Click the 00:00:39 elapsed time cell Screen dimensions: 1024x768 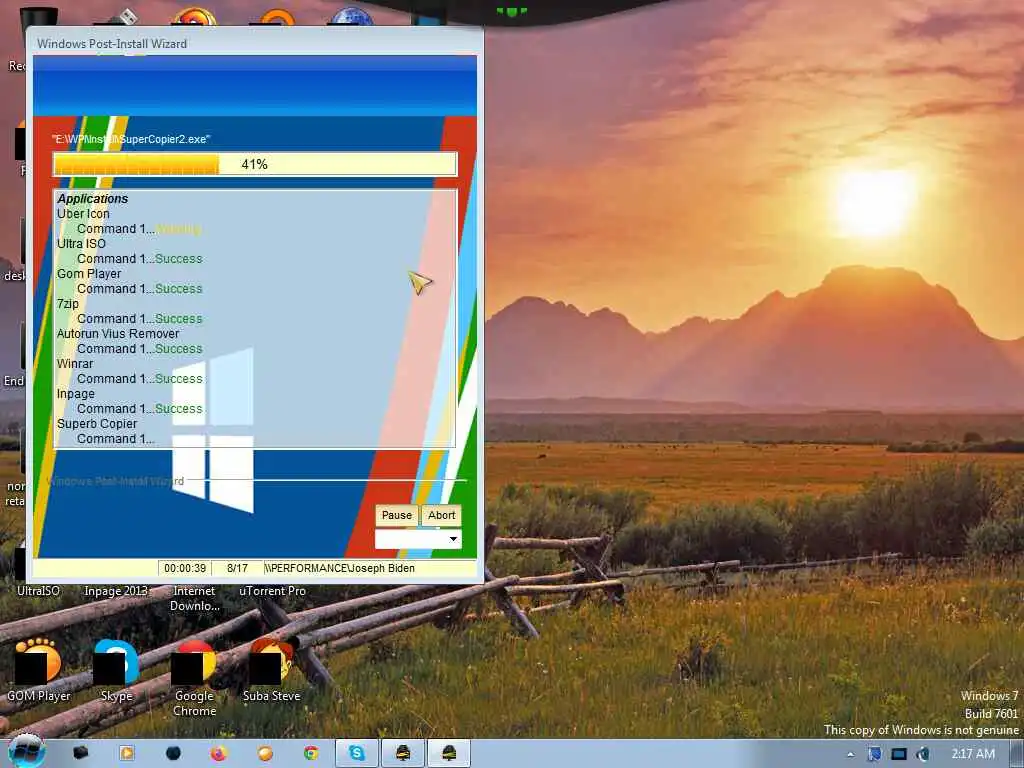tap(185, 568)
